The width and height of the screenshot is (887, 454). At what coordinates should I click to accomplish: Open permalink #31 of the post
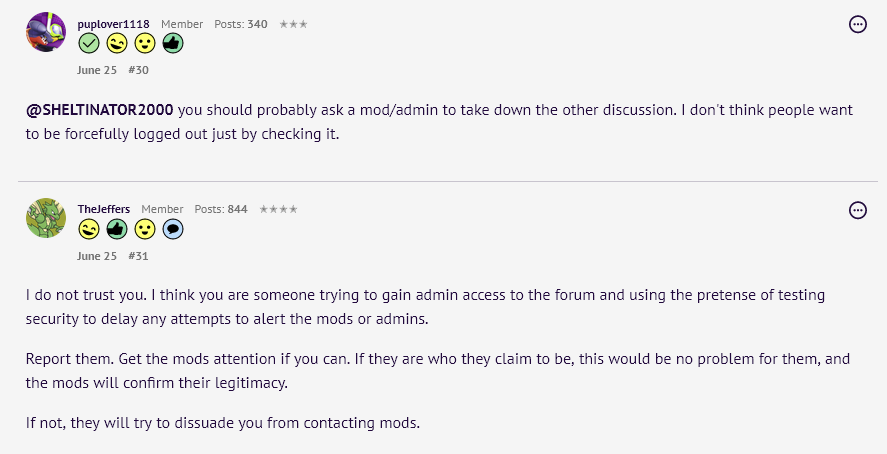[x=138, y=256]
